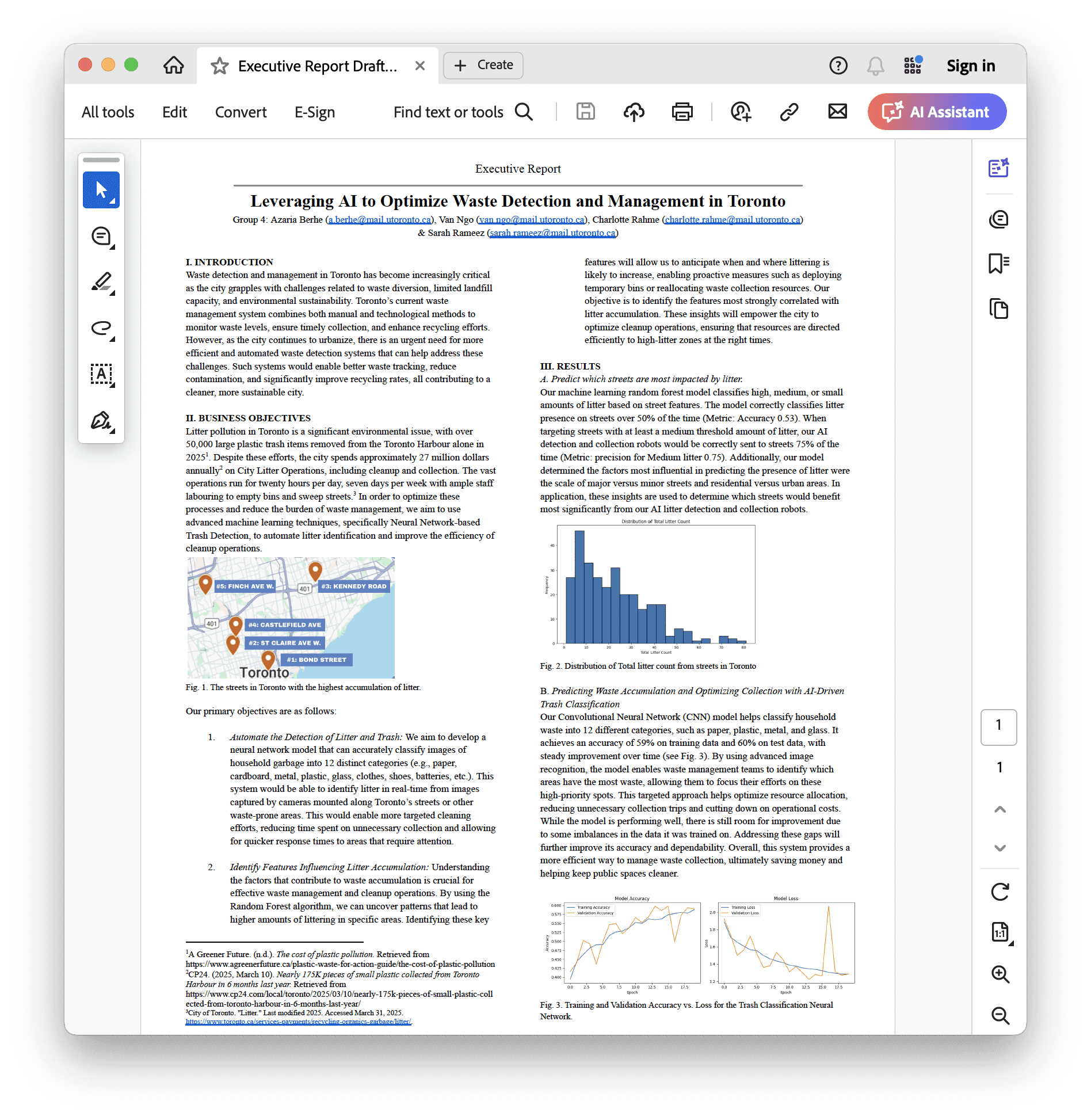Close the Executive Report Draft tab
The image size is (1091, 1120).
coord(420,66)
